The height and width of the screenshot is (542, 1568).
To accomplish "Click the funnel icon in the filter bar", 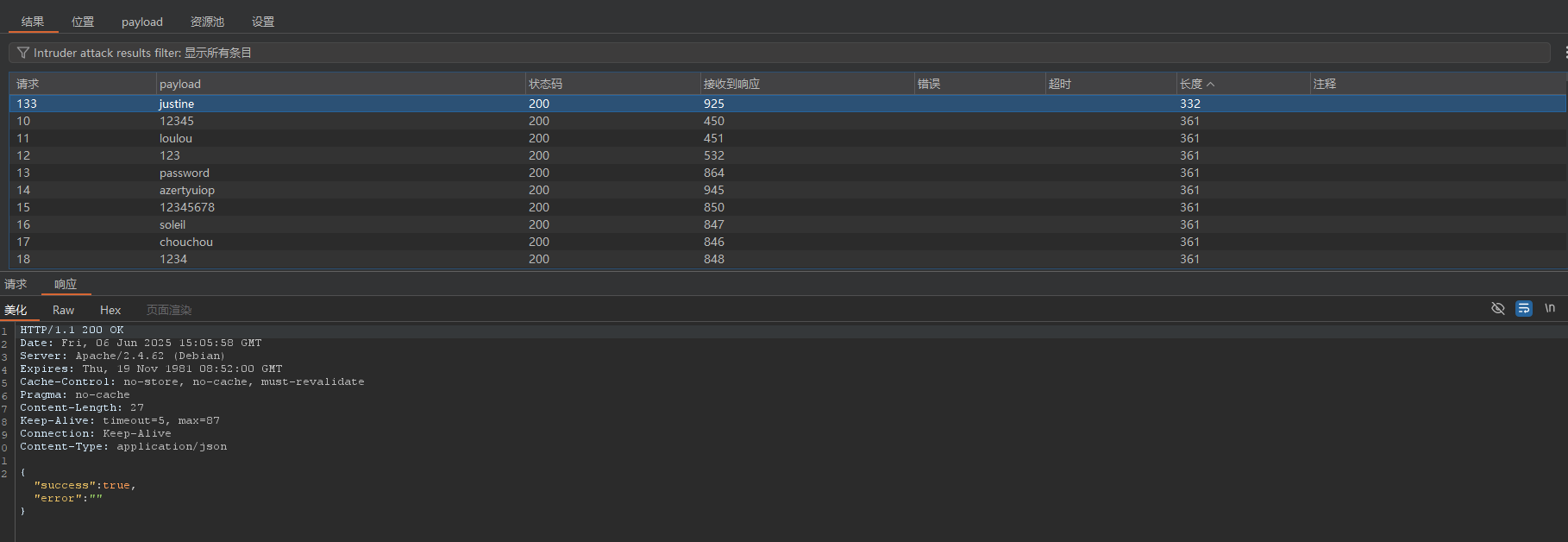I will (x=23, y=53).
